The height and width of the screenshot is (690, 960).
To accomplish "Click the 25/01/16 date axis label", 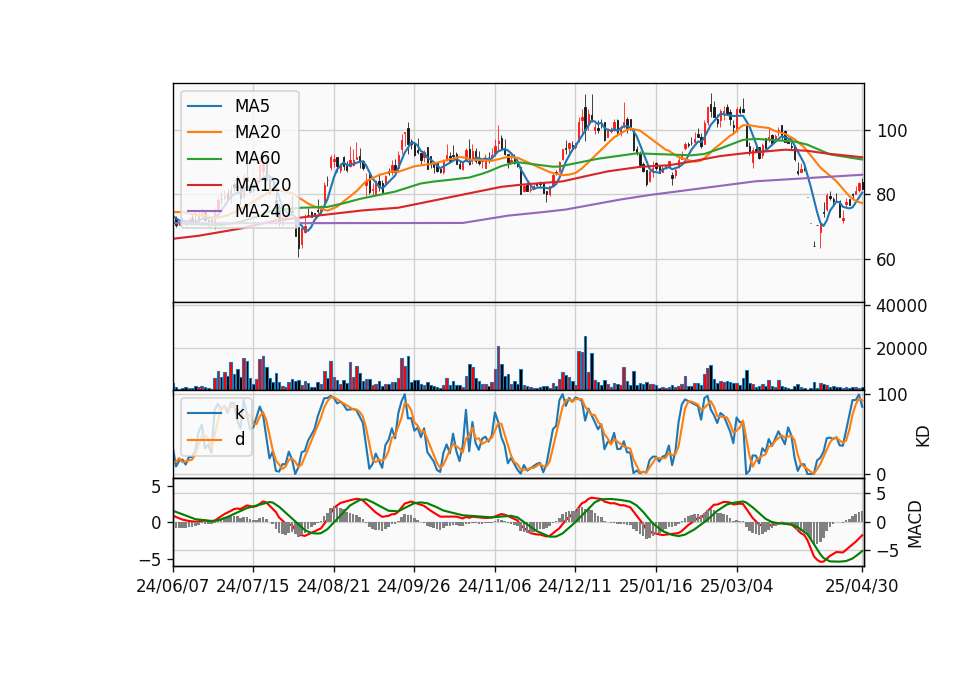I will [x=656, y=586].
